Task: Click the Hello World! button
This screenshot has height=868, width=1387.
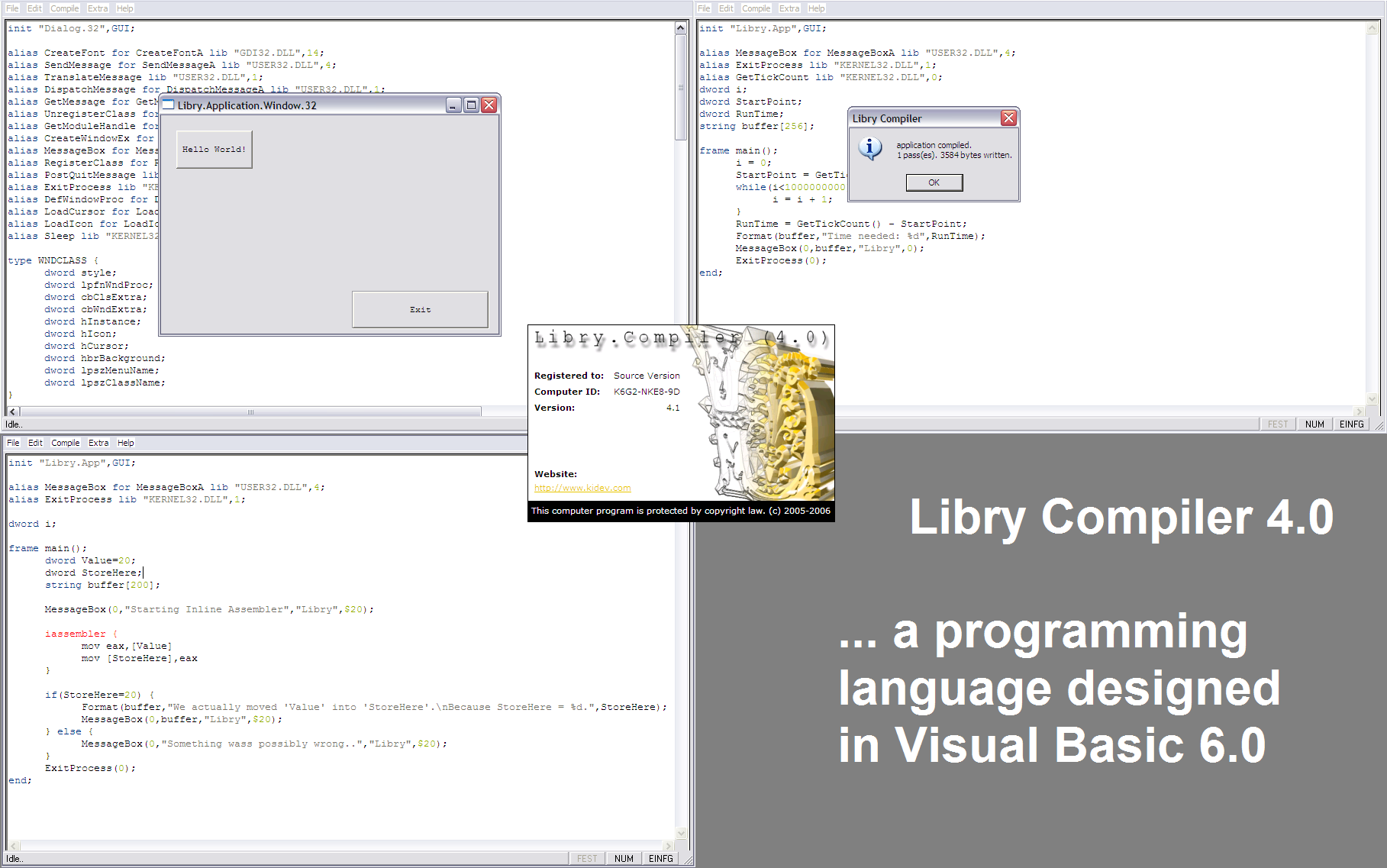Action: [214, 149]
